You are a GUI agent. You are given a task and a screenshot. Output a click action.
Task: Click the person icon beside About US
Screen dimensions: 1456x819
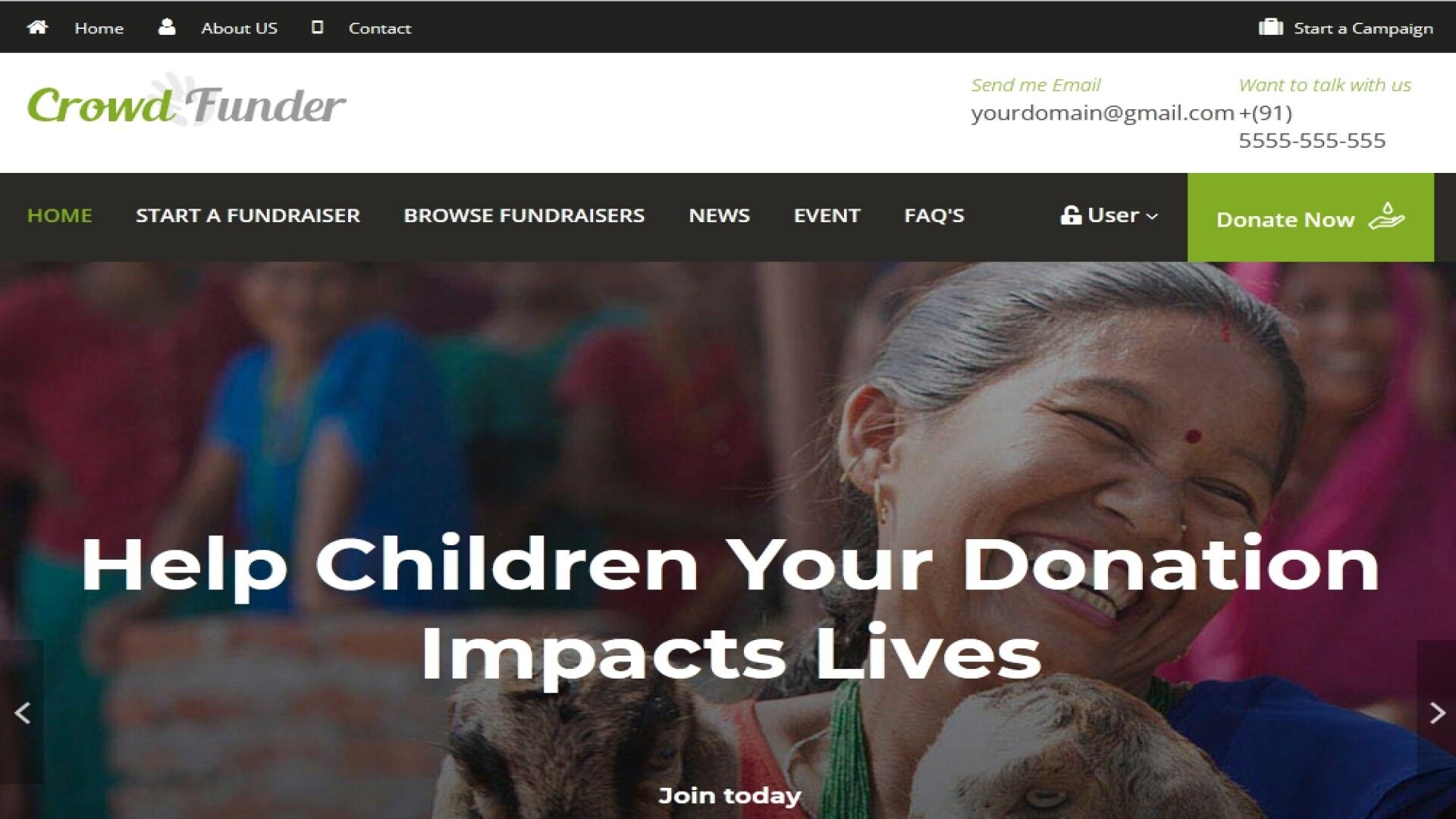click(167, 27)
